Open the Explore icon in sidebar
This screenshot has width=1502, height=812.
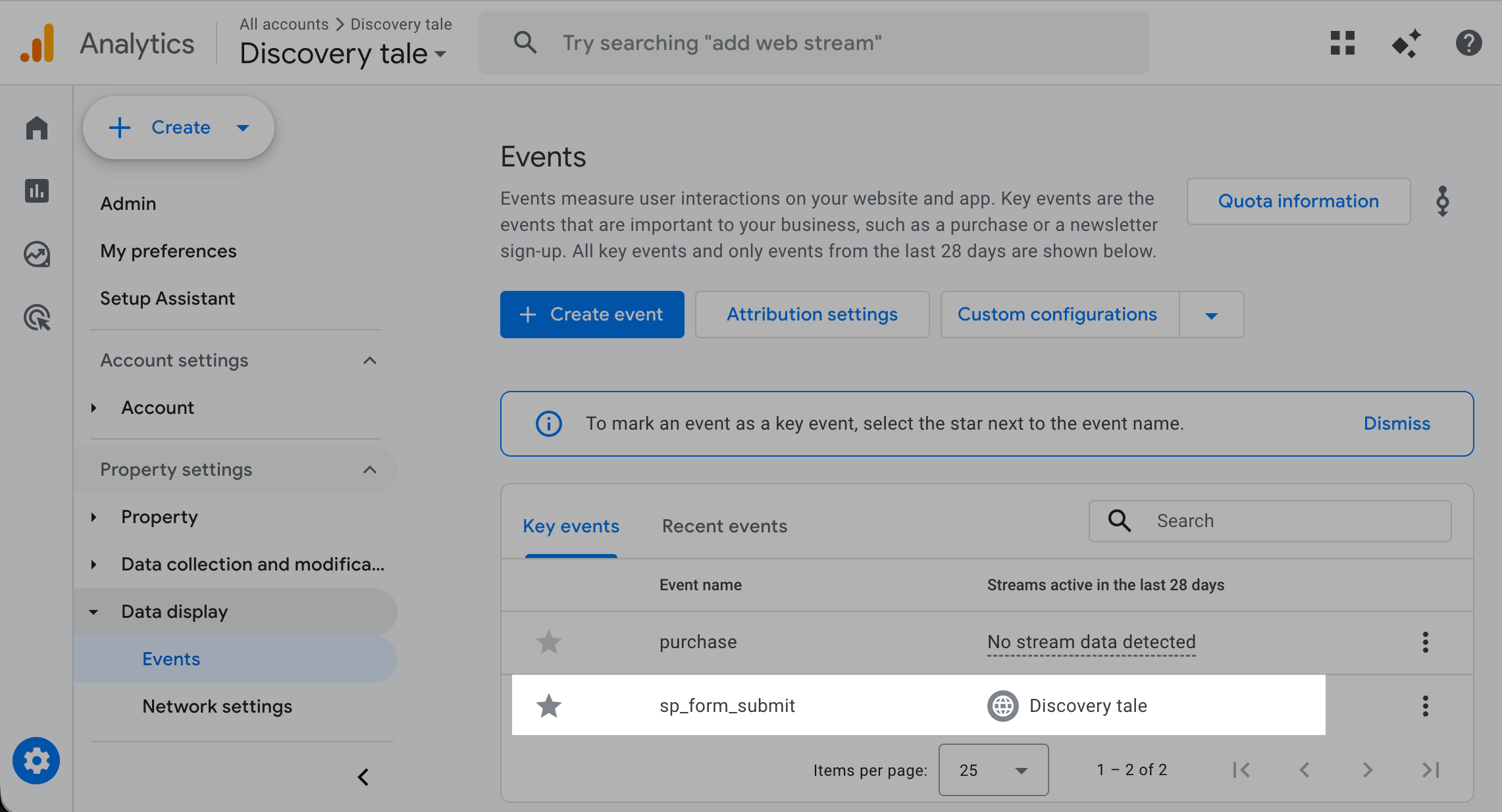point(37,255)
